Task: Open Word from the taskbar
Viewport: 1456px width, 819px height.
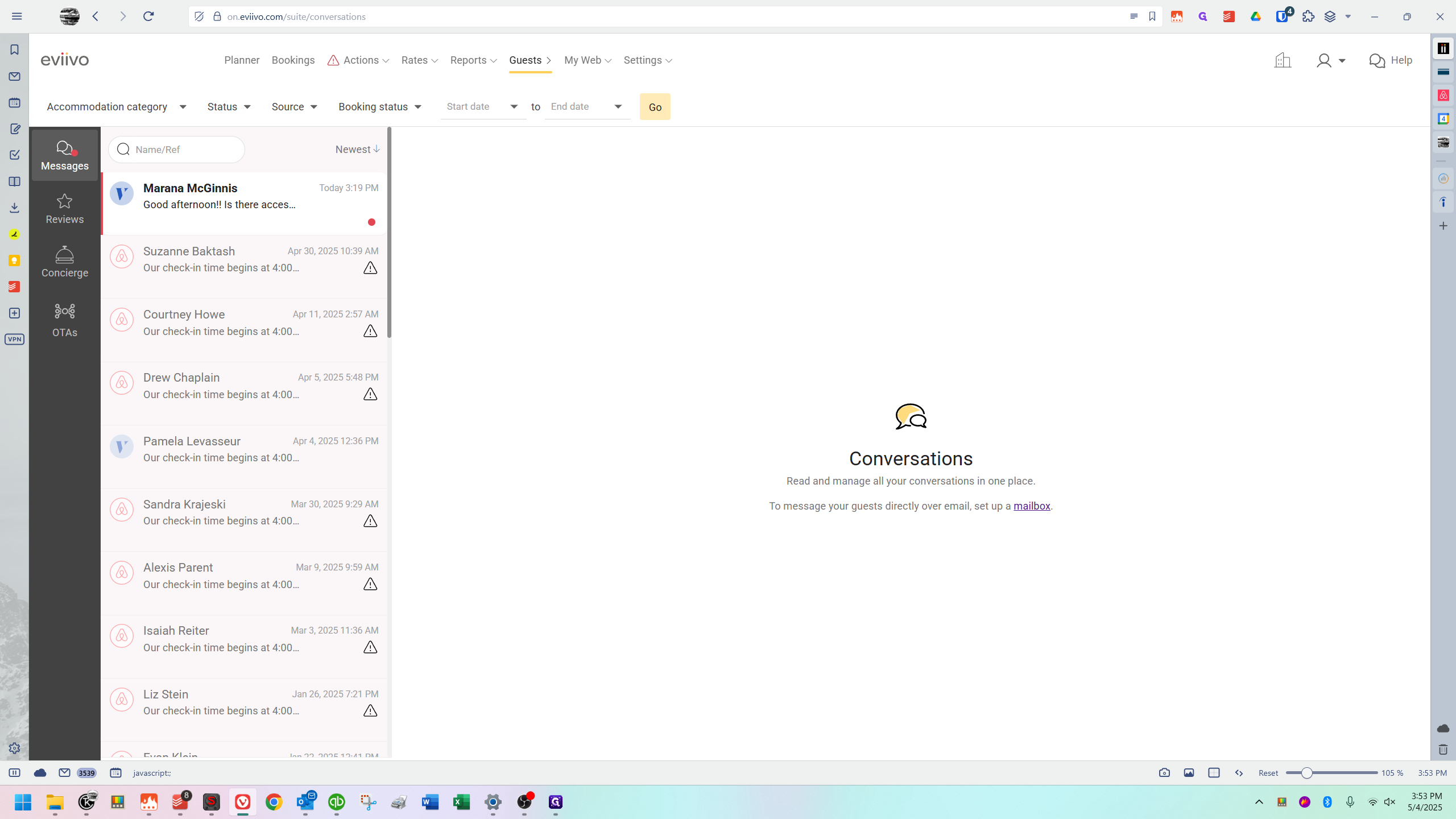Action: [431, 802]
